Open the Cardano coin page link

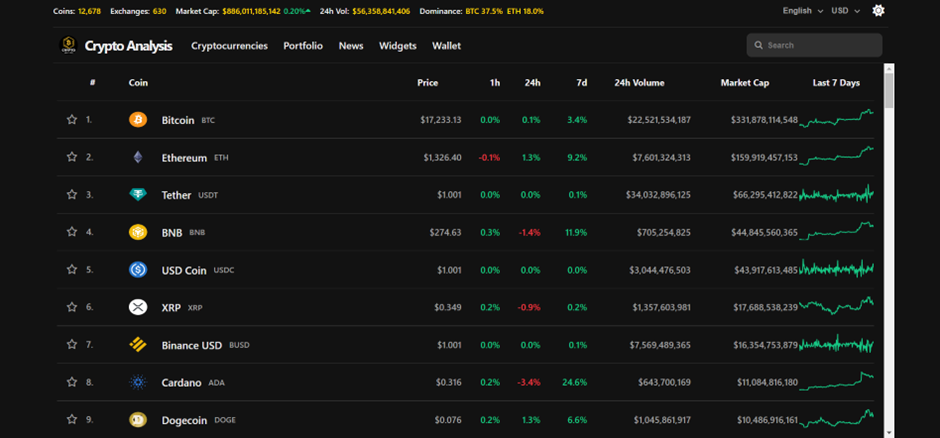[x=181, y=382]
